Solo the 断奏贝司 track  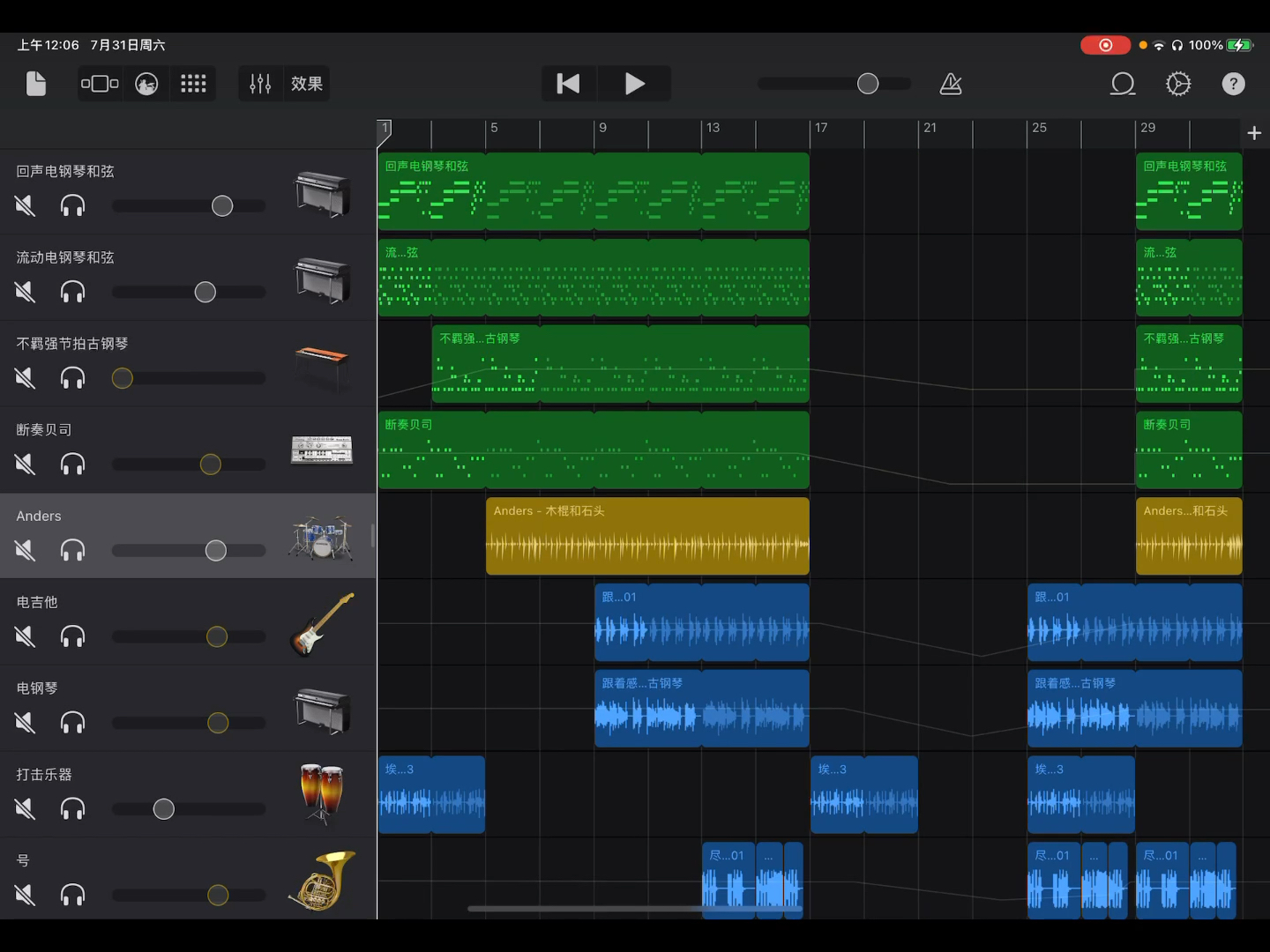coord(72,464)
